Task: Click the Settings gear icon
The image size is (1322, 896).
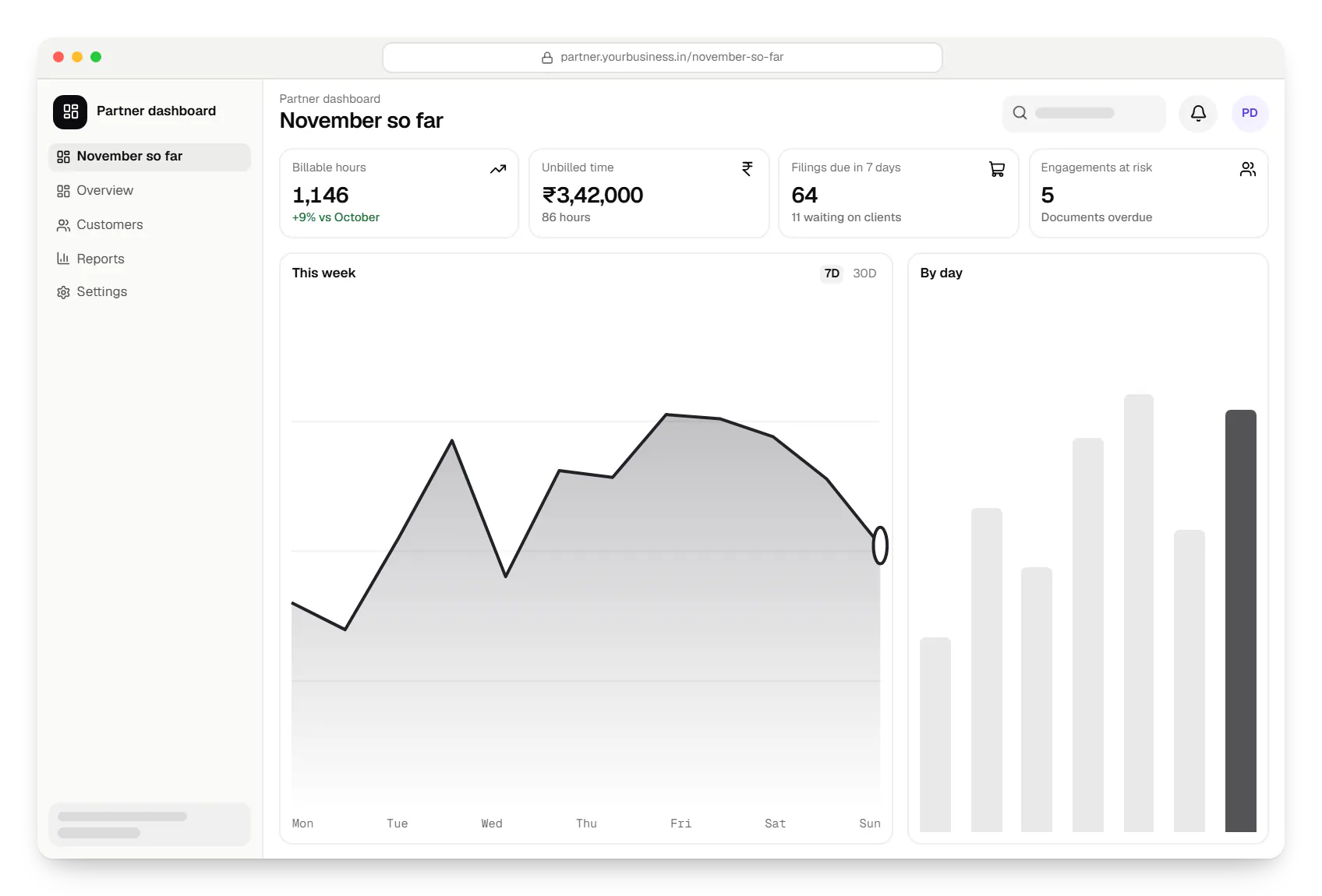Action: tap(63, 292)
